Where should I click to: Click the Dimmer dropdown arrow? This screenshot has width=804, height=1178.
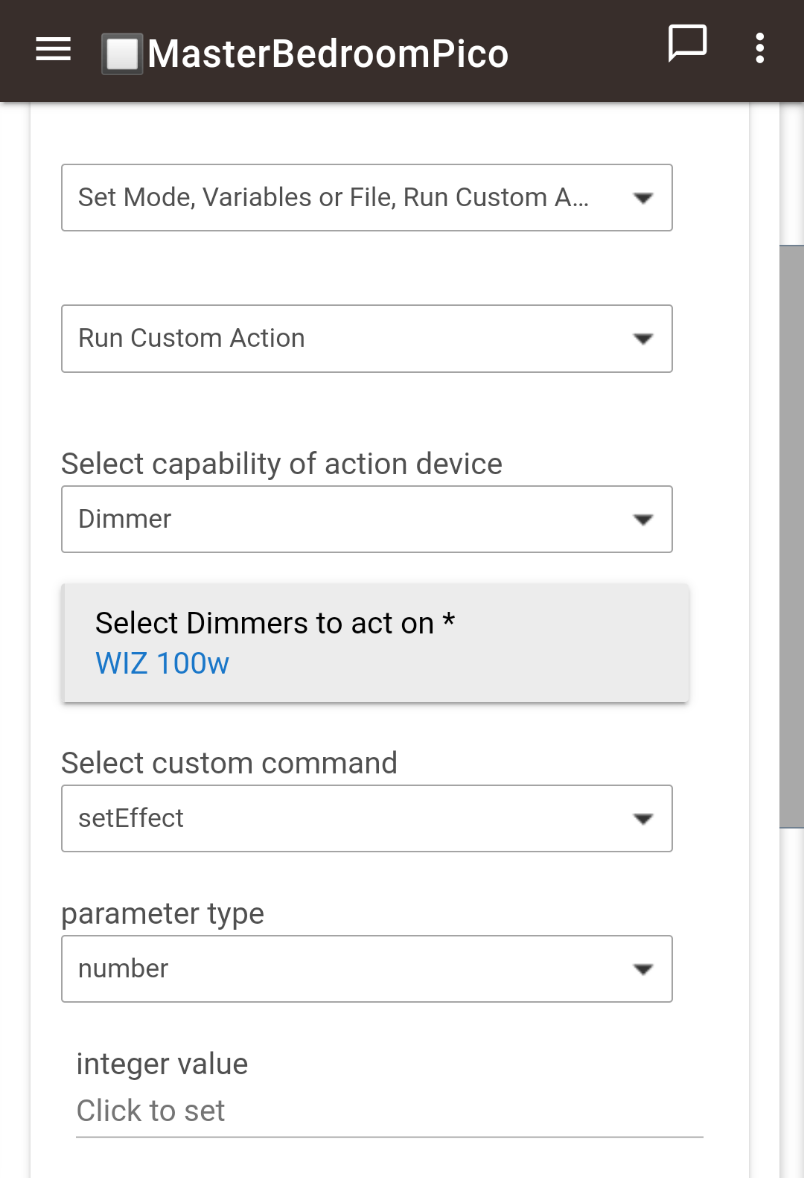(643, 520)
